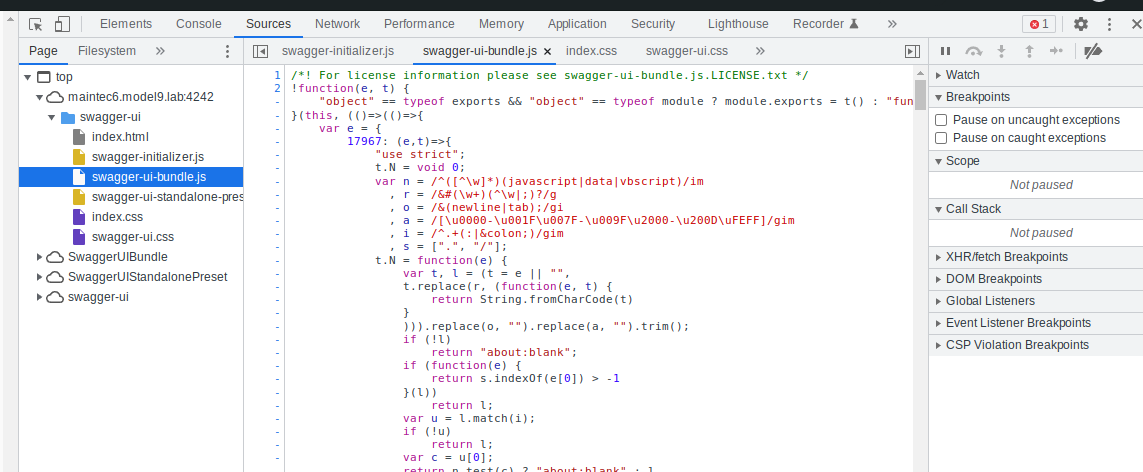Click the inspect element picker icon
The image size is (1143, 472).
click(36, 24)
